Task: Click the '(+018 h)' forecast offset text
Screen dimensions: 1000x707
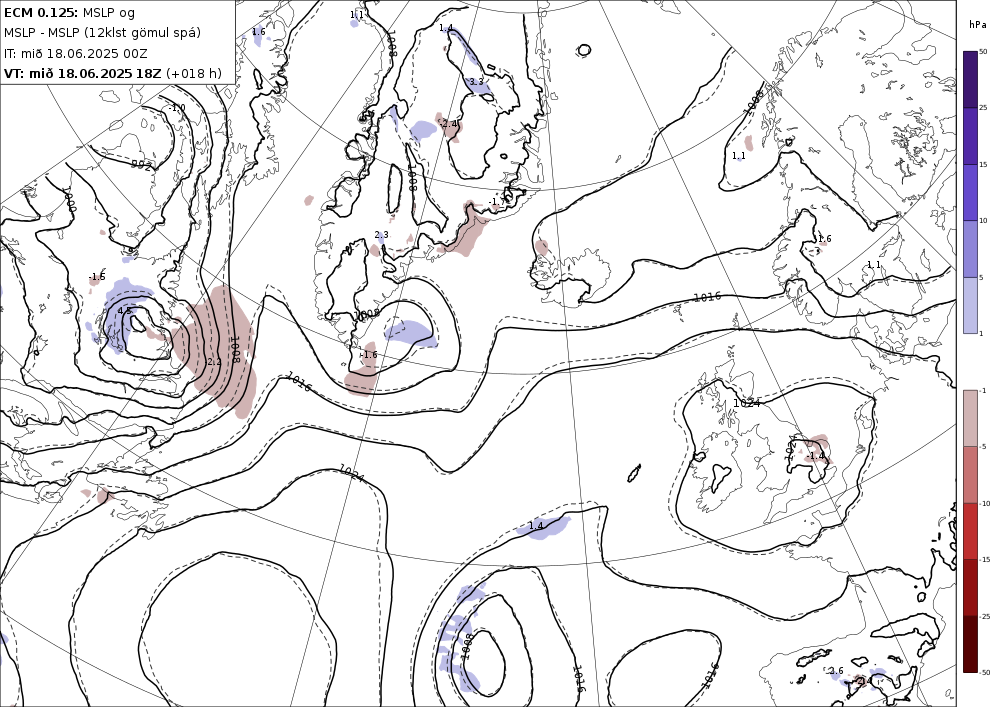Action: 194,73
